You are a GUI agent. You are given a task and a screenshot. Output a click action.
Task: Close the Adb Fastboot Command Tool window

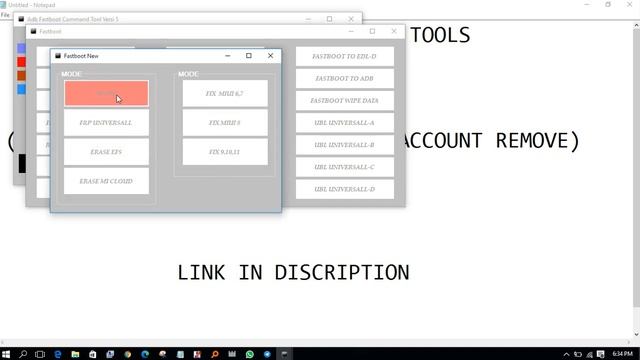(351, 19)
